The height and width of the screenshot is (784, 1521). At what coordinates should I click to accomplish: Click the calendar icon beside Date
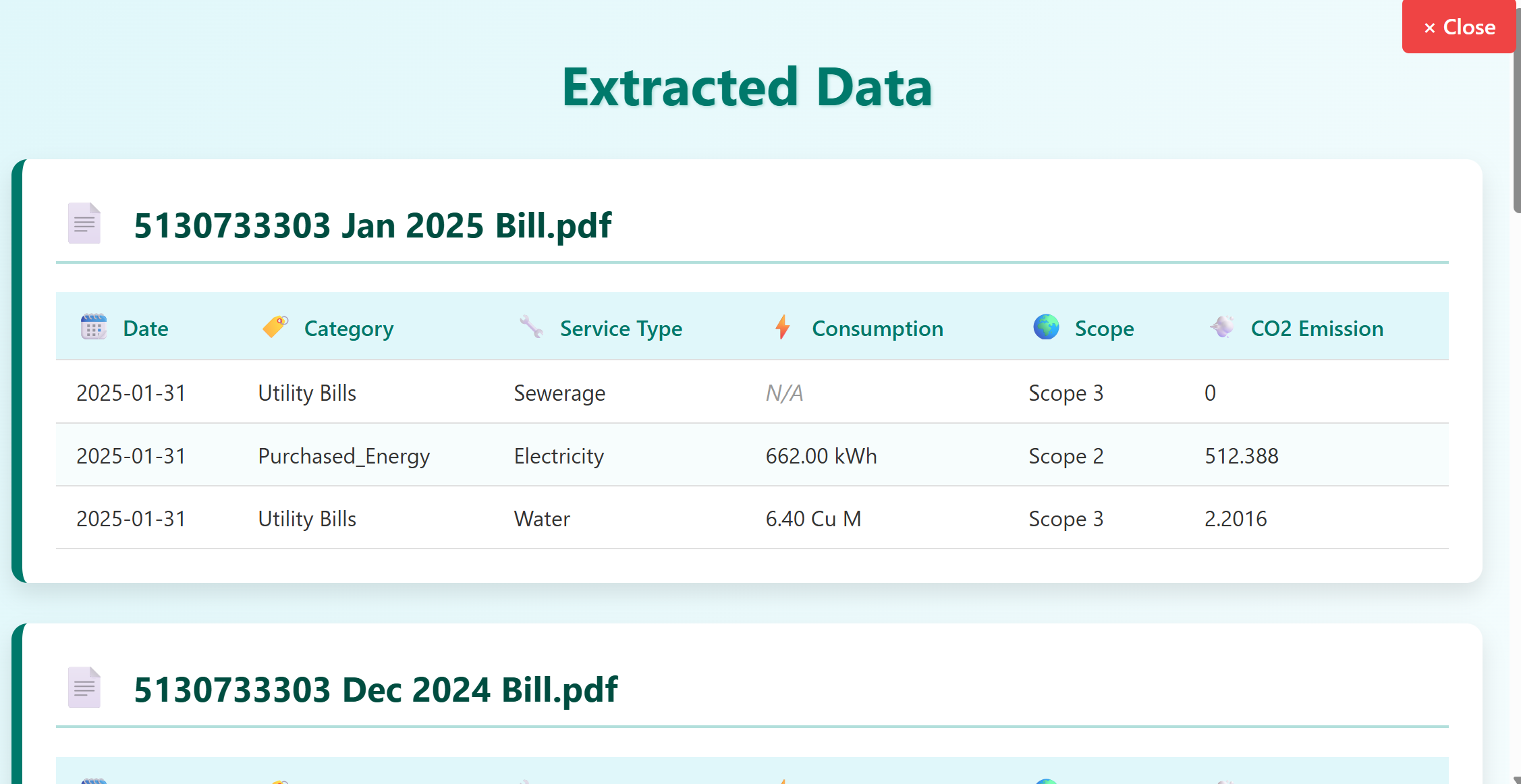[94, 327]
